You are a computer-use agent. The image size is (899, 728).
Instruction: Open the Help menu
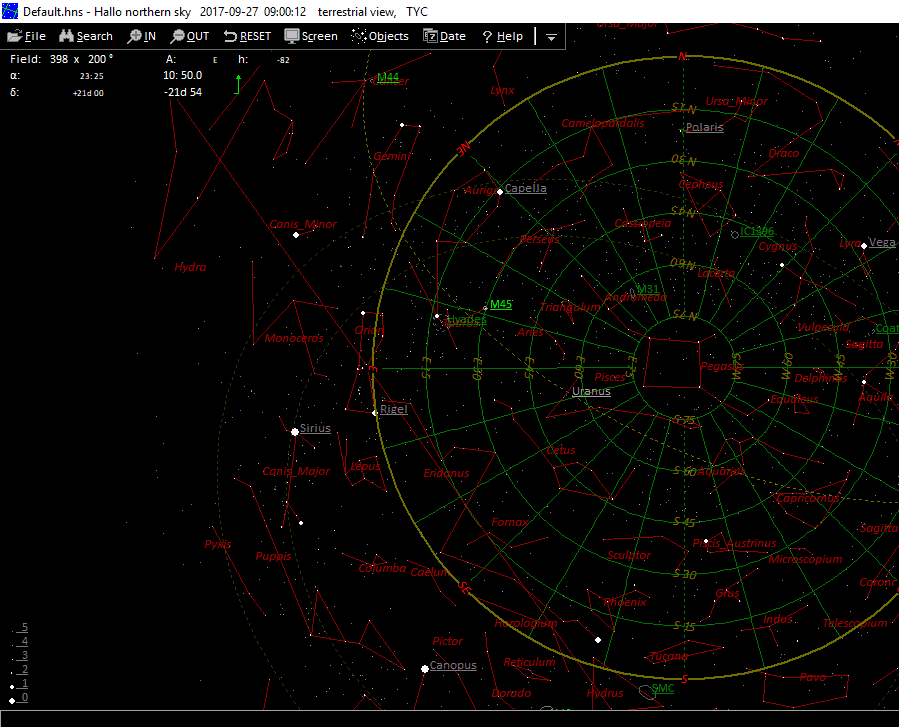[x=502, y=36]
